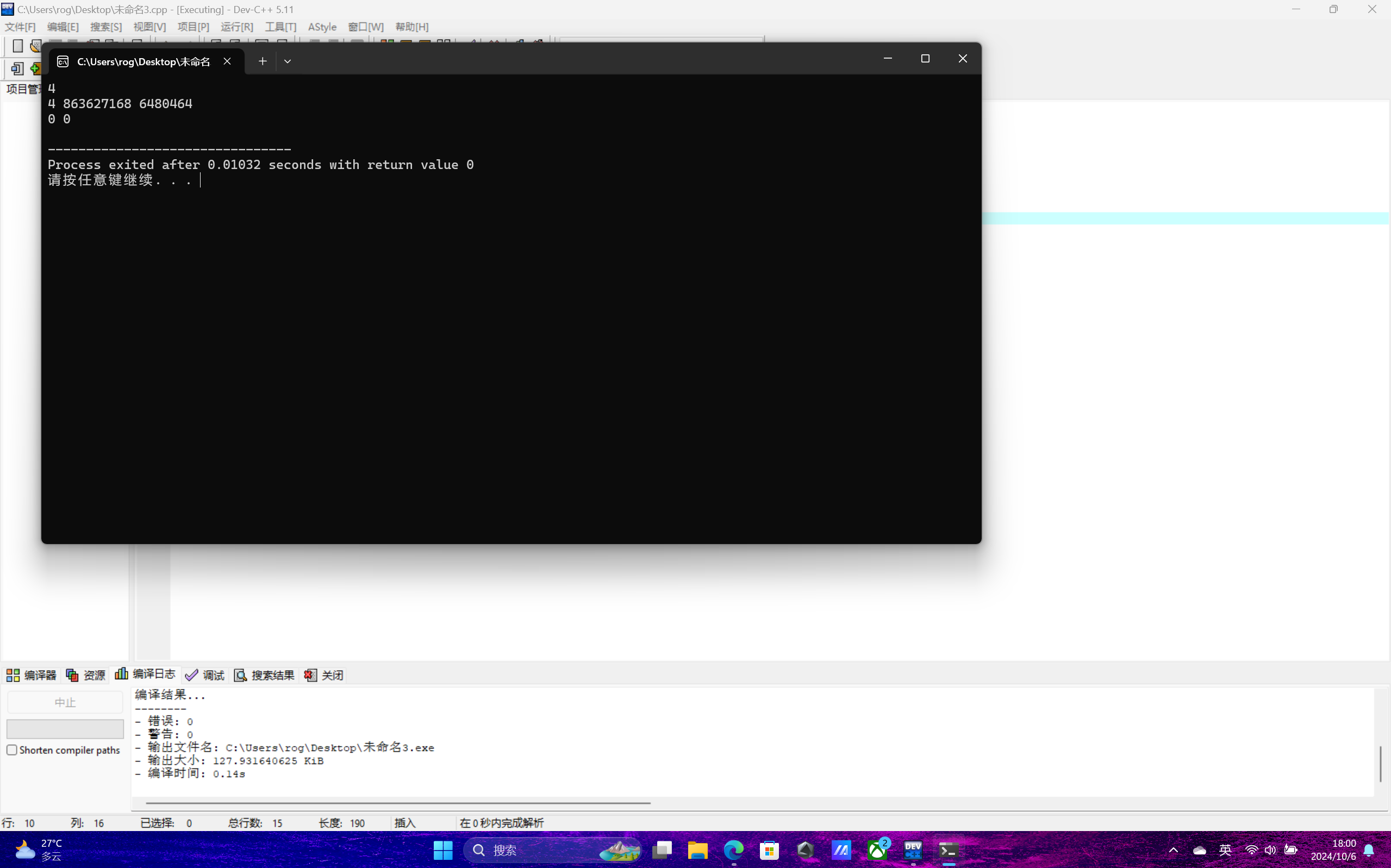The height and width of the screenshot is (868, 1391).
Task: Click the new source file toolbar icon
Action: (17, 46)
